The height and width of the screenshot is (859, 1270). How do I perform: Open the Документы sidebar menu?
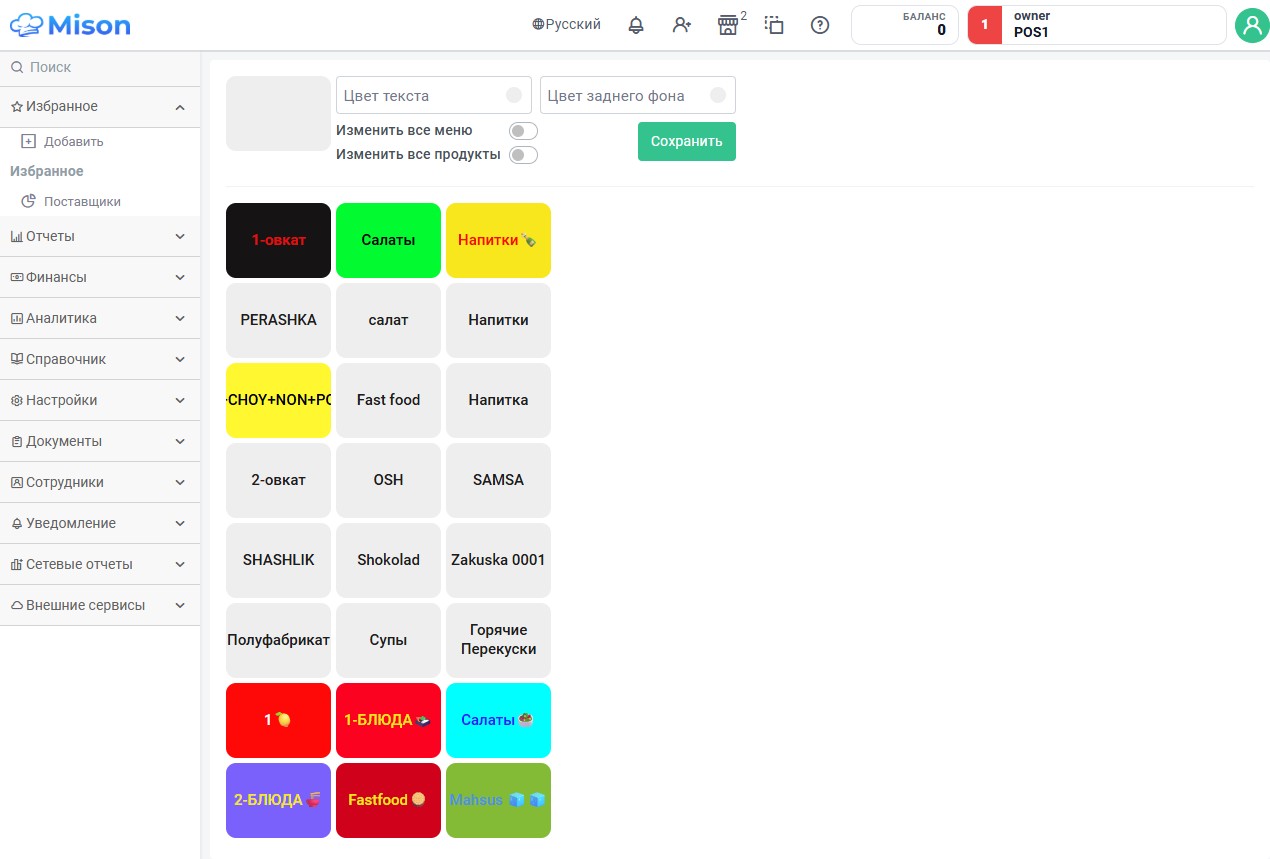100,442
